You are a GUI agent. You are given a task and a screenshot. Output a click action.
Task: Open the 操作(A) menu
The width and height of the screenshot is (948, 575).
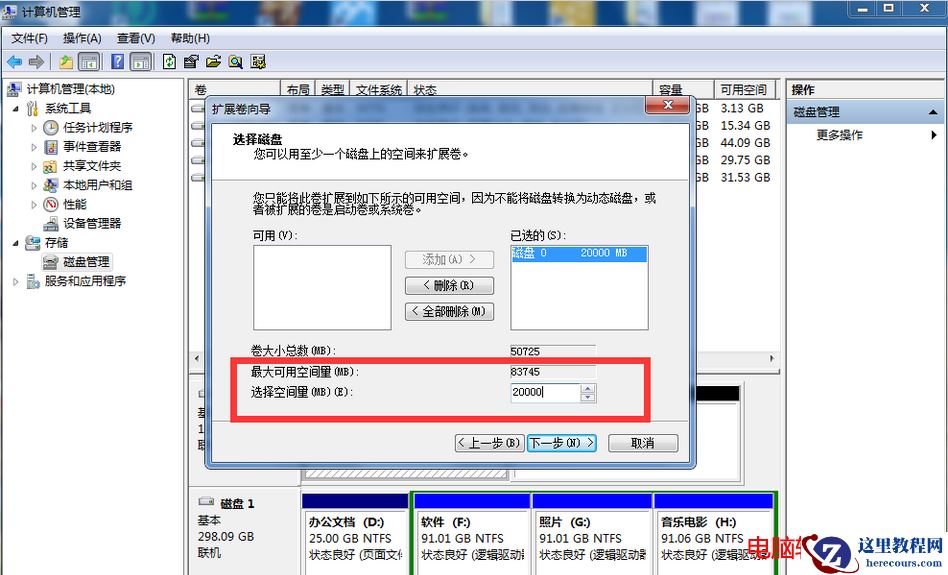point(82,38)
